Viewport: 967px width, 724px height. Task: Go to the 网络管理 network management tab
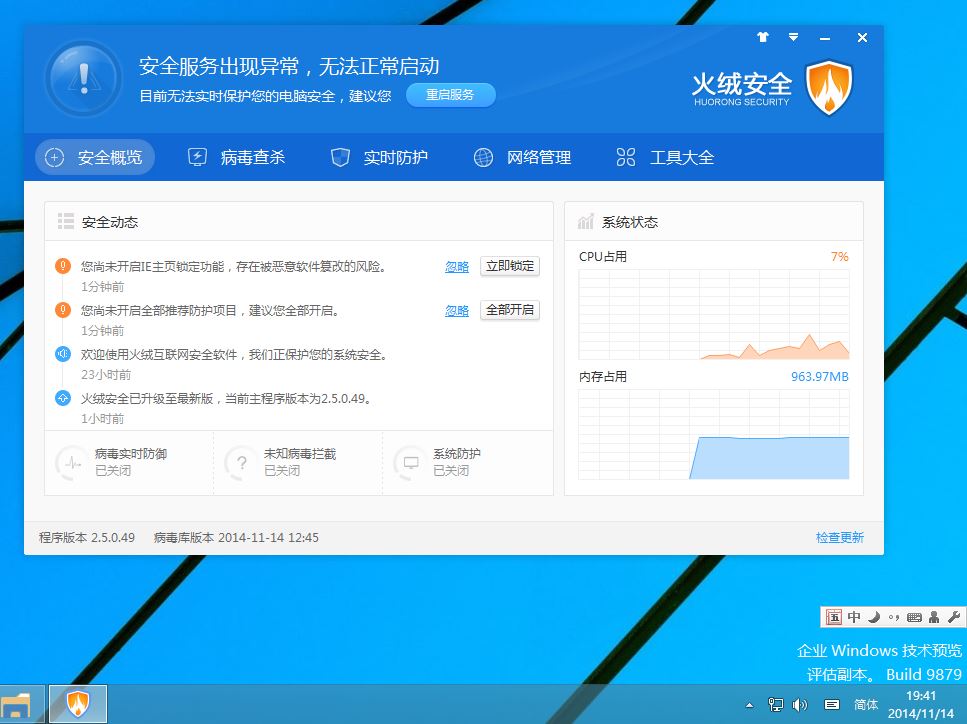click(522, 157)
